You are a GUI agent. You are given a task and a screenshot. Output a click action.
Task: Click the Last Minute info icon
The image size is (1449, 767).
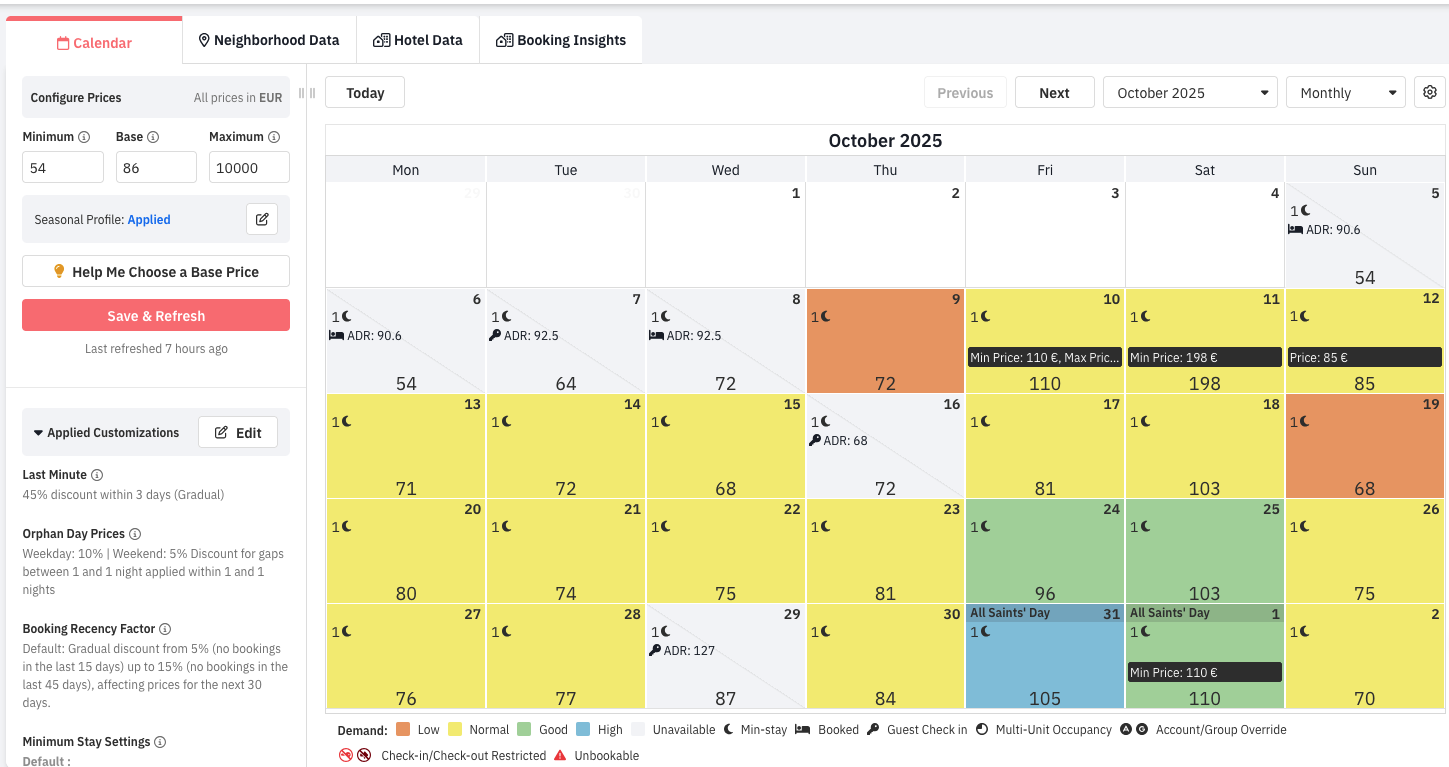click(97, 475)
